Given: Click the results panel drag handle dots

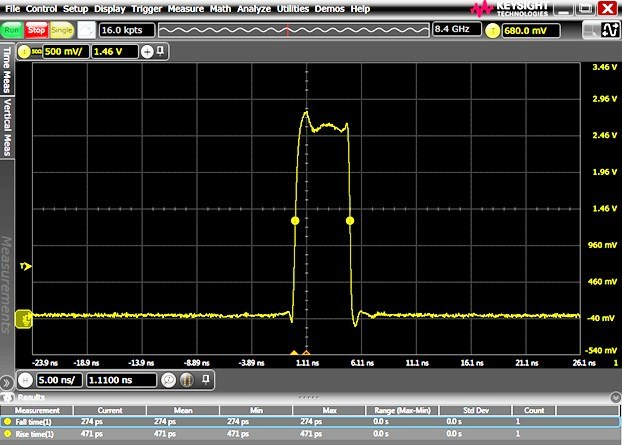Looking at the screenshot, I should pyautogui.click(x=308, y=397).
